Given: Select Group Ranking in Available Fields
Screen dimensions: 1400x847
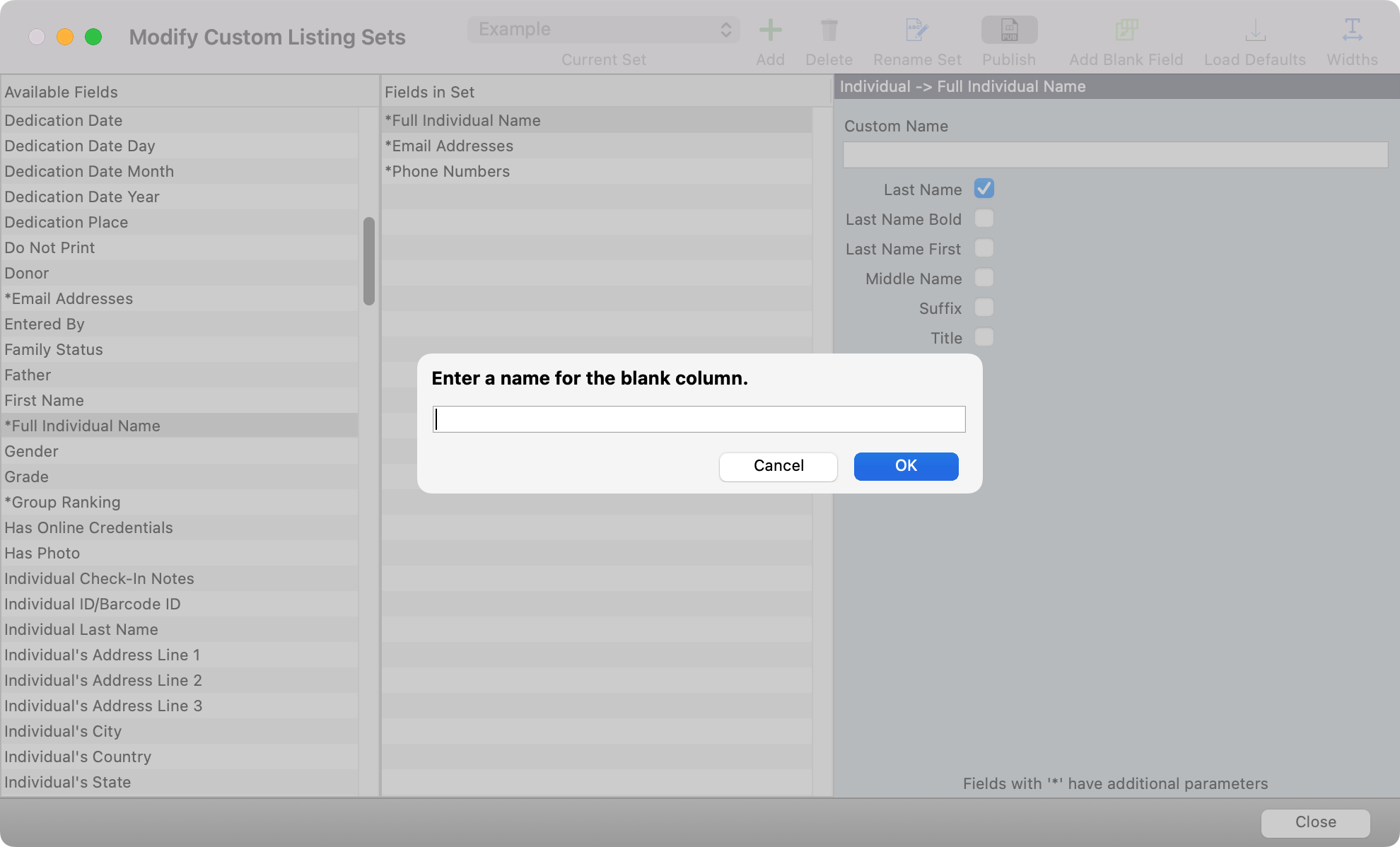Looking at the screenshot, I should click(x=63, y=502).
